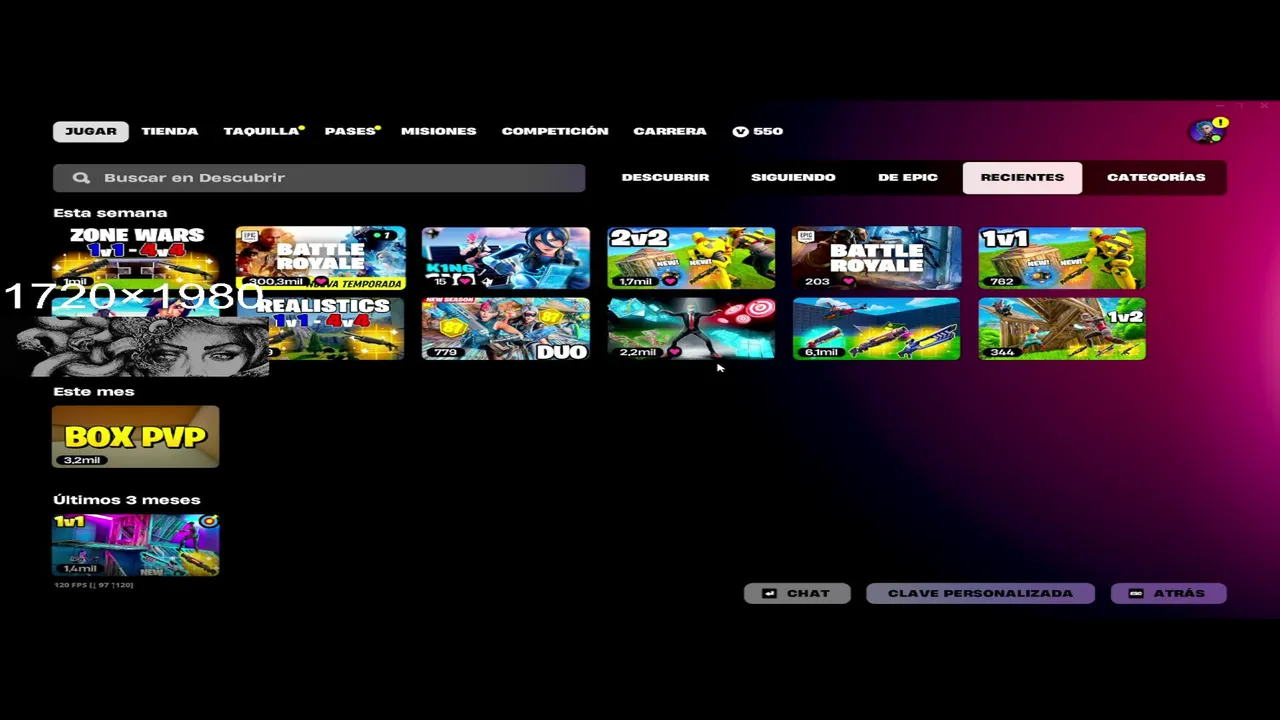Click the key icon in ATRÁS button
The height and width of the screenshot is (720, 1280).
pyautogui.click(x=1136, y=593)
